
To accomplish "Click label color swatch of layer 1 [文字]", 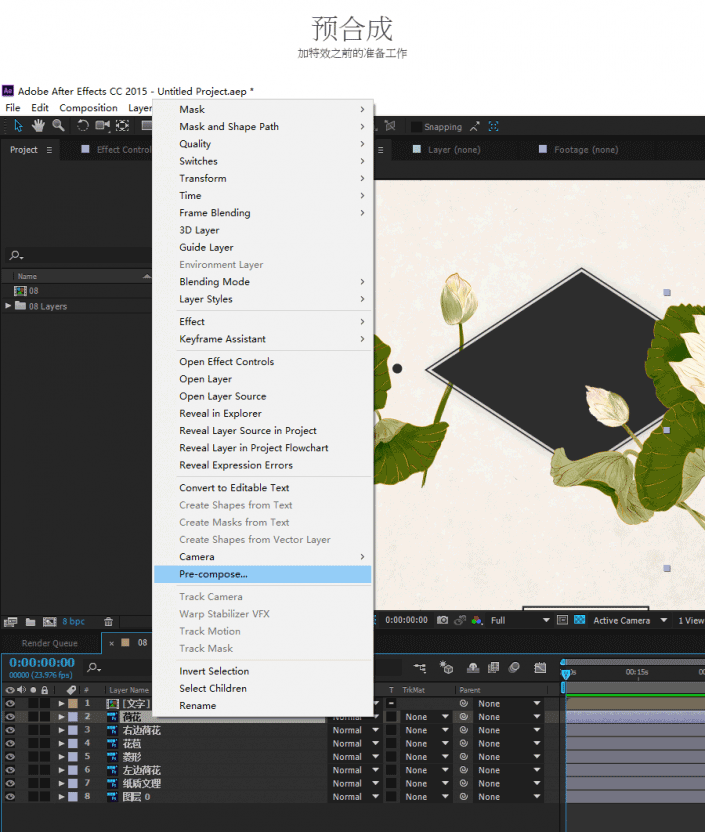I will [73, 704].
